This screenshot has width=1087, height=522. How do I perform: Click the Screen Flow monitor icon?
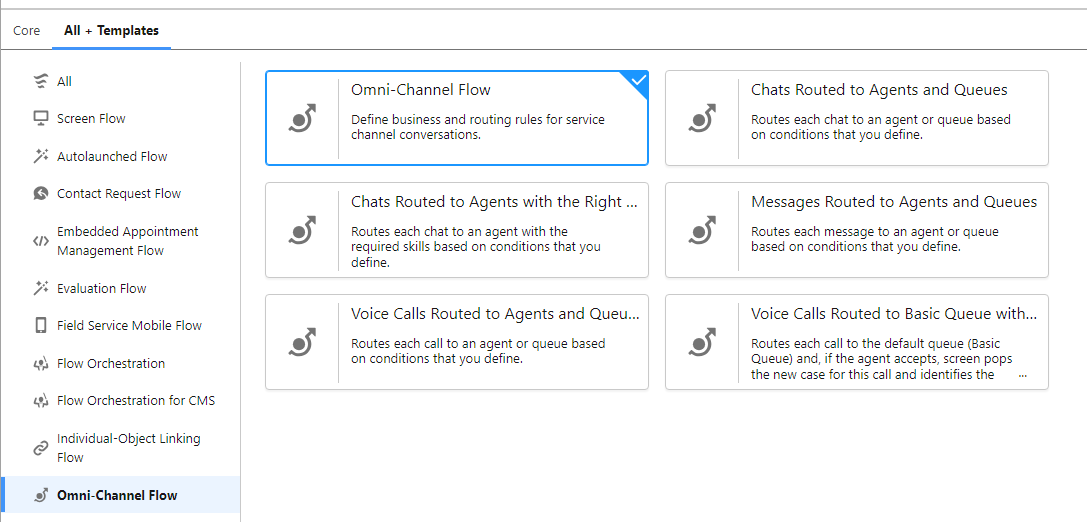(x=41, y=119)
